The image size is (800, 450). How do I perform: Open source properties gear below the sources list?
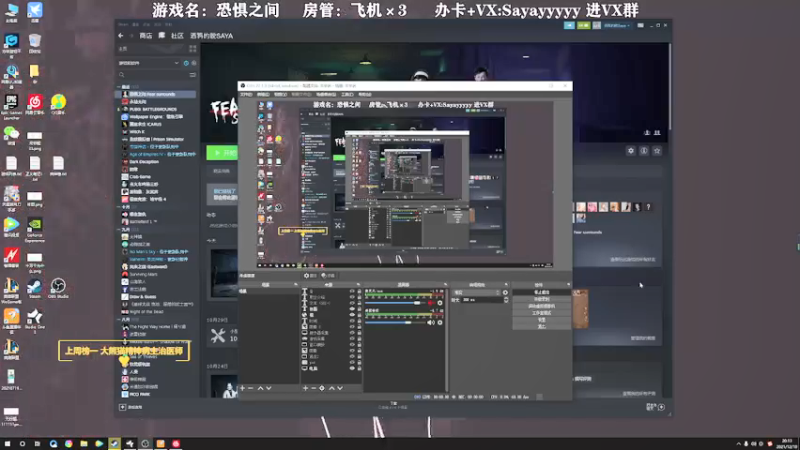point(322,388)
